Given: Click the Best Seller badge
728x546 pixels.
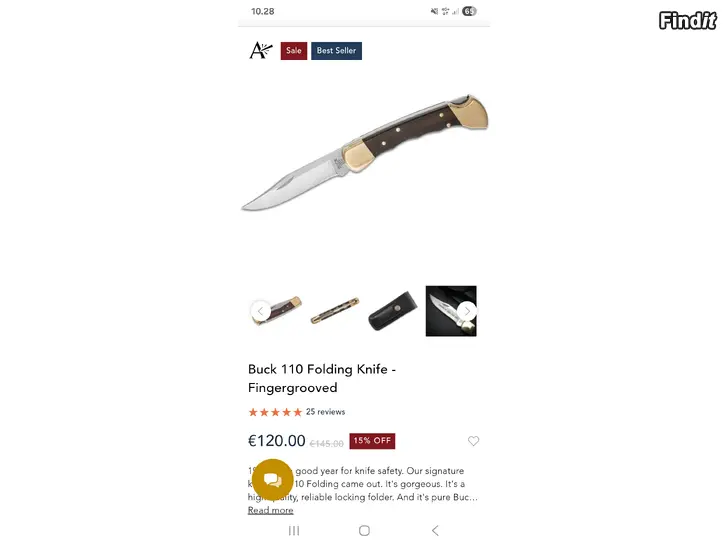Looking at the screenshot, I should pyautogui.click(x=337, y=51).
